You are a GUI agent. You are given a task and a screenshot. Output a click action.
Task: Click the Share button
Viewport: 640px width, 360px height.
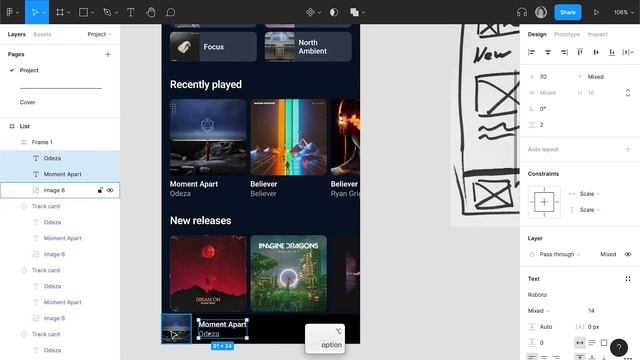(568, 12)
